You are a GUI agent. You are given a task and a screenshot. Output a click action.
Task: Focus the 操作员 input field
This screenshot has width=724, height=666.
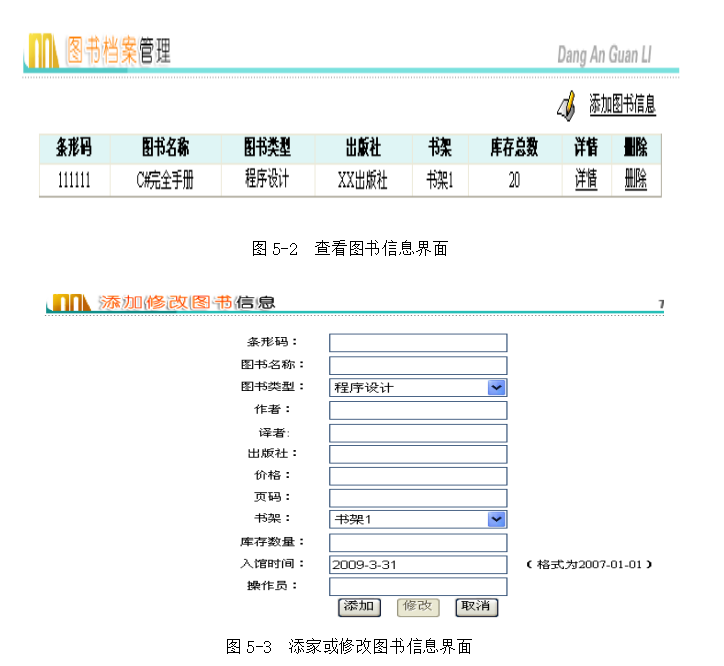pos(418,587)
